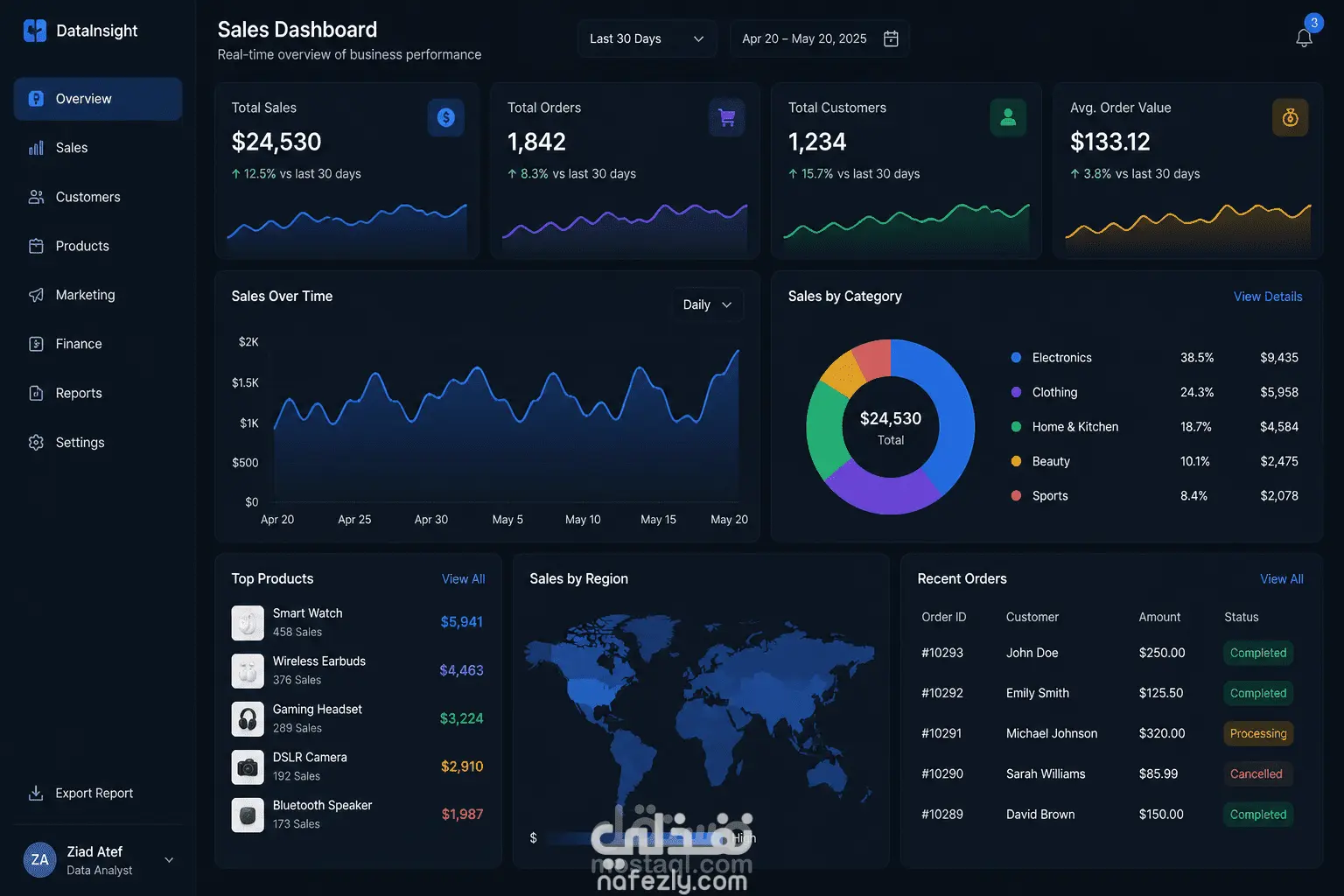Click the Processing status badge for #10291

(1258, 733)
